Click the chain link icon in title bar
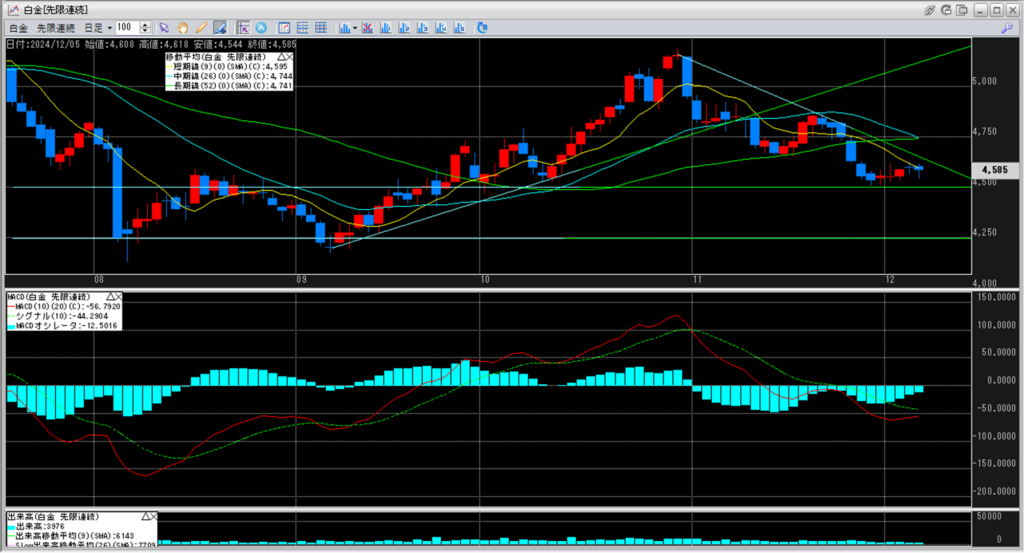 930,9
